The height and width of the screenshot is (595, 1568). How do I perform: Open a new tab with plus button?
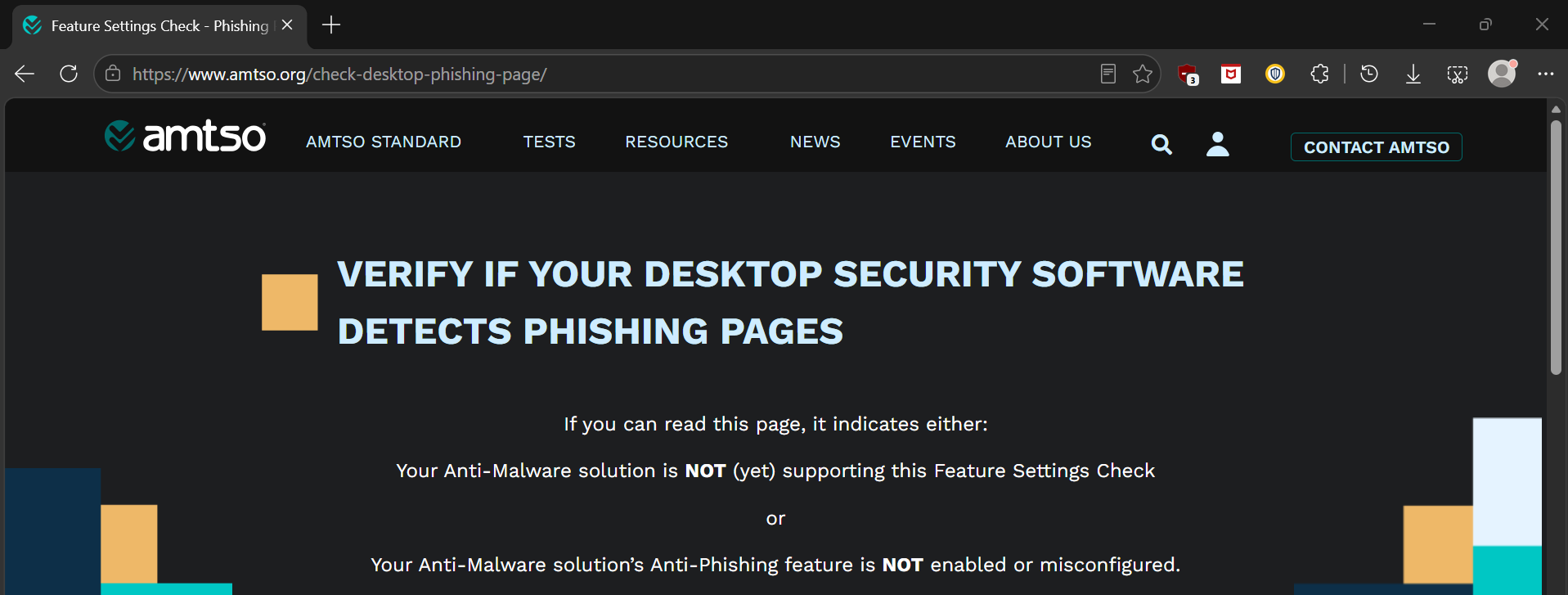pos(331,25)
